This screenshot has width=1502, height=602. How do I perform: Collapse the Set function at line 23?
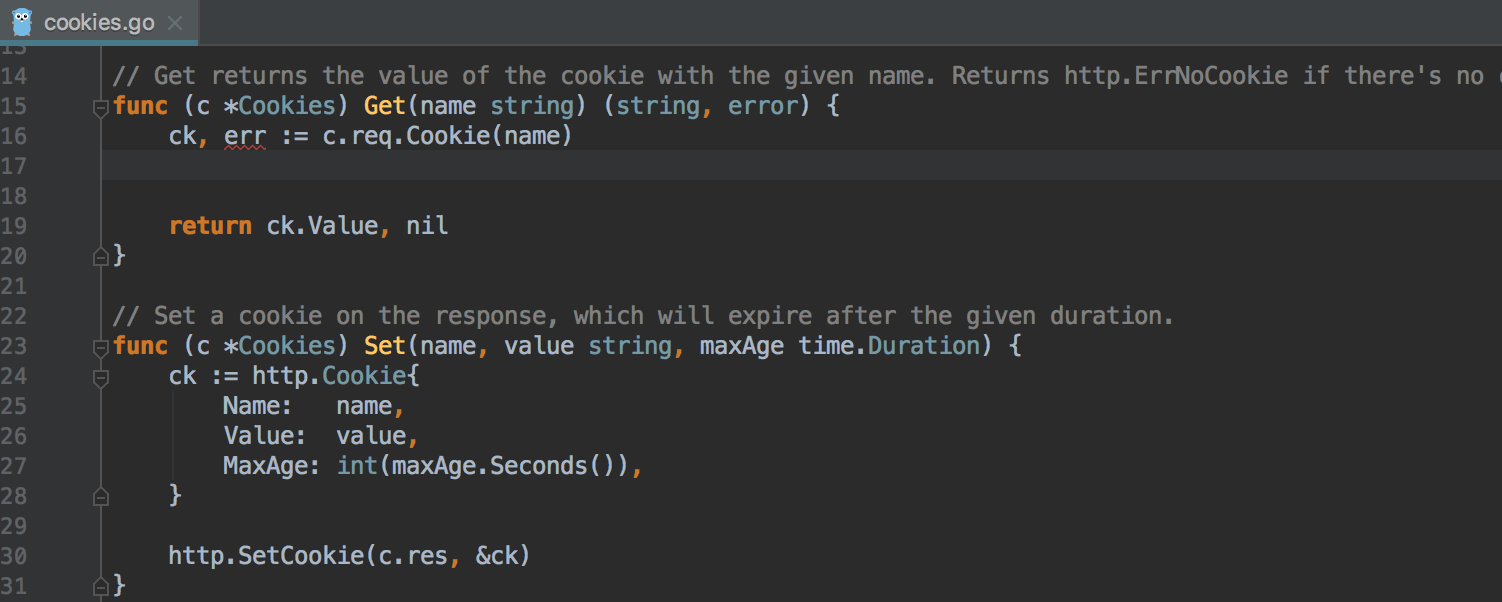tap(100, 347)
